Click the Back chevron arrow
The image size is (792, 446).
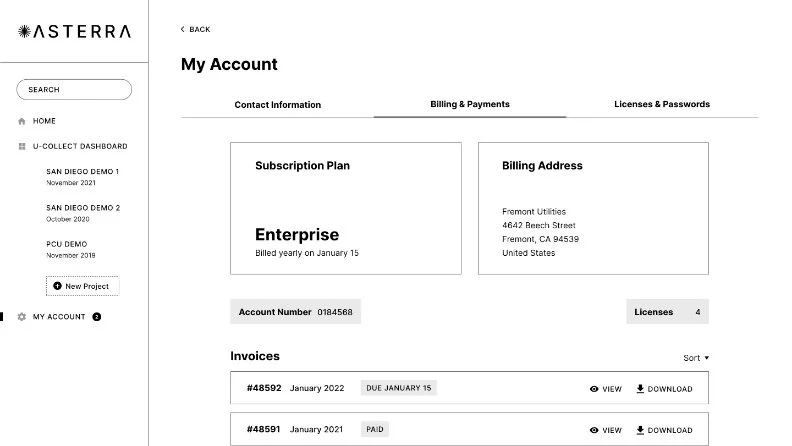pos(183,30)
